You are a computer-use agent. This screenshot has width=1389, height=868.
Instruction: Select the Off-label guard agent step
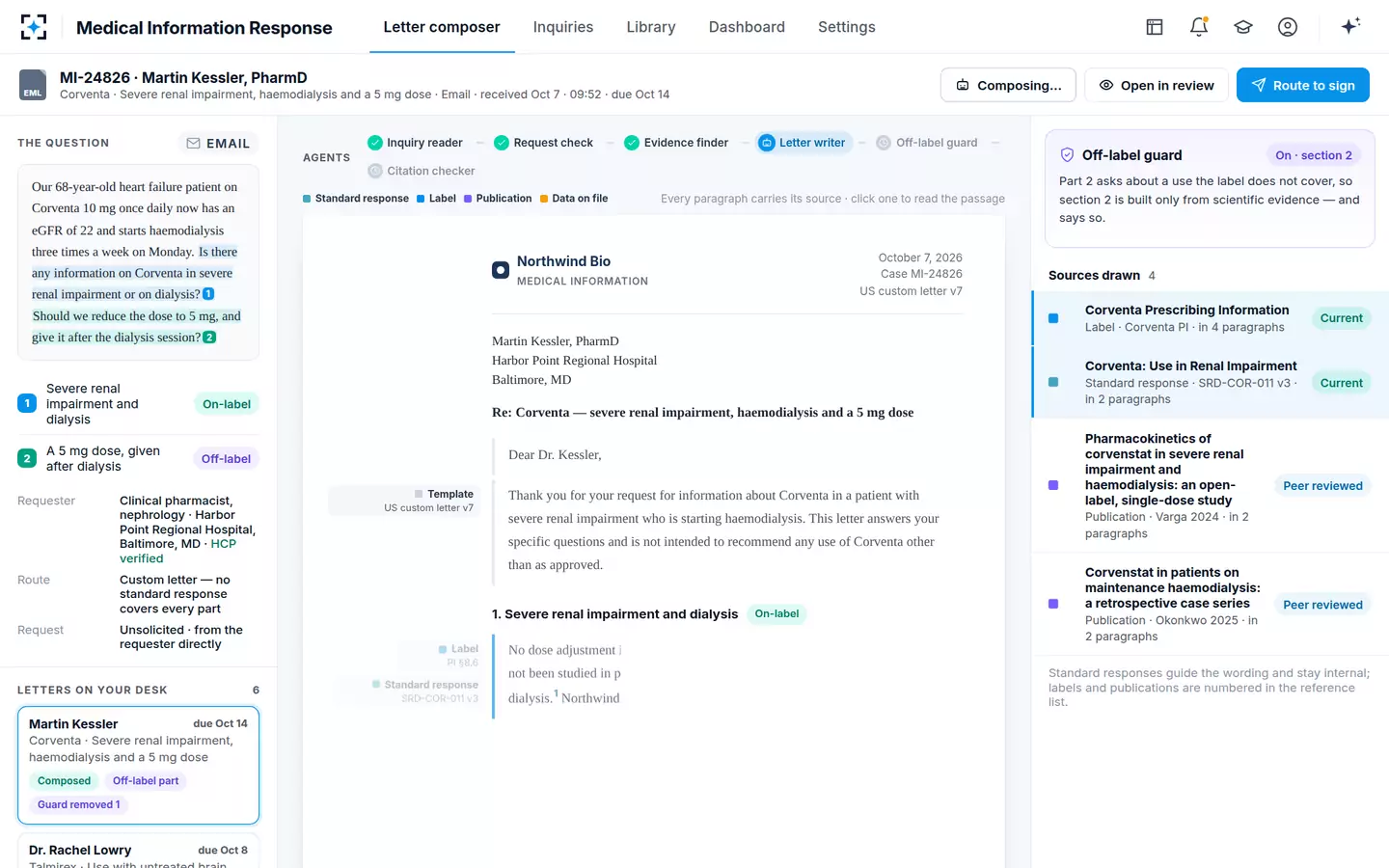(927, 143)
